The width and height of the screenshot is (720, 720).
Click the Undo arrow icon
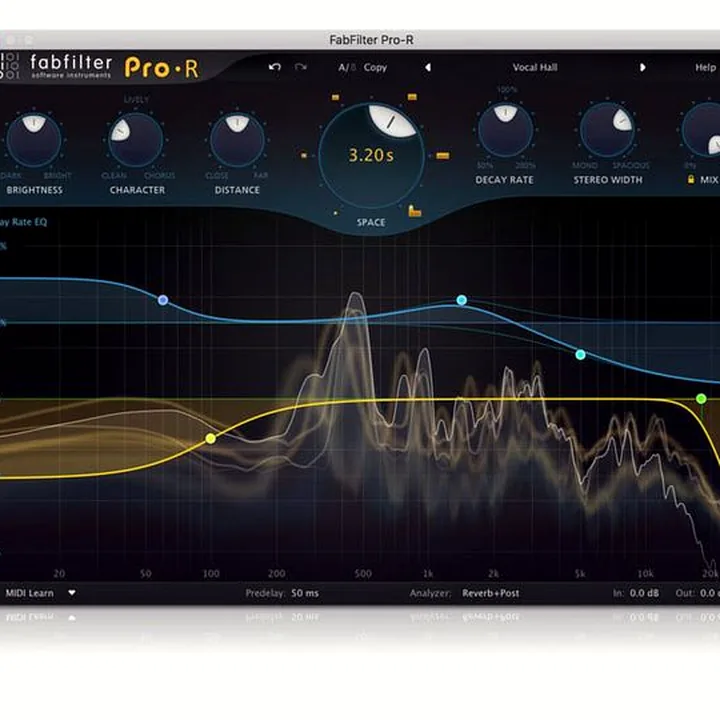[x=275, y=67]
